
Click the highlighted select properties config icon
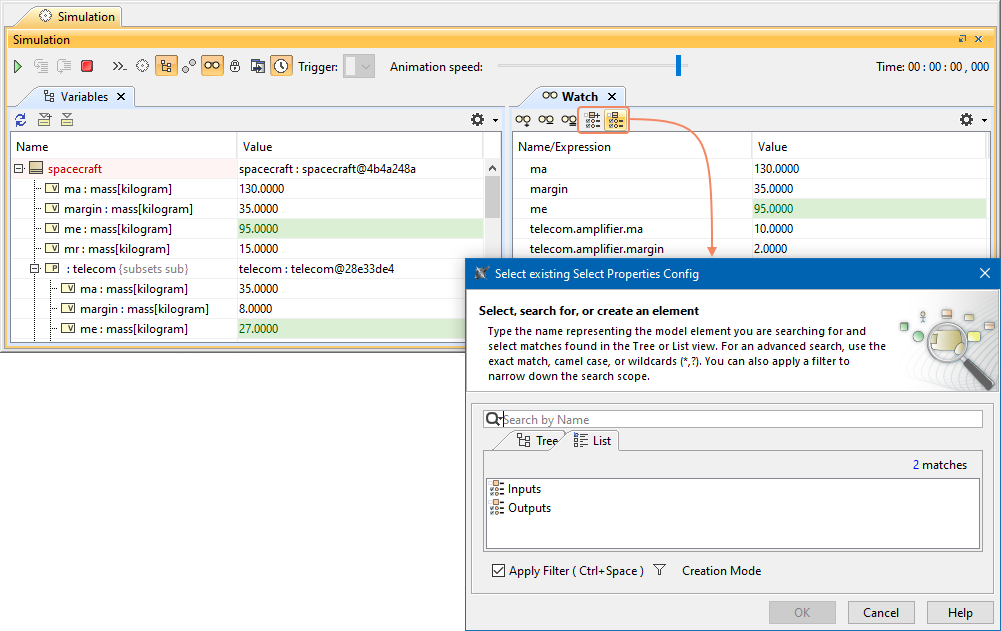tap(615, 120)
